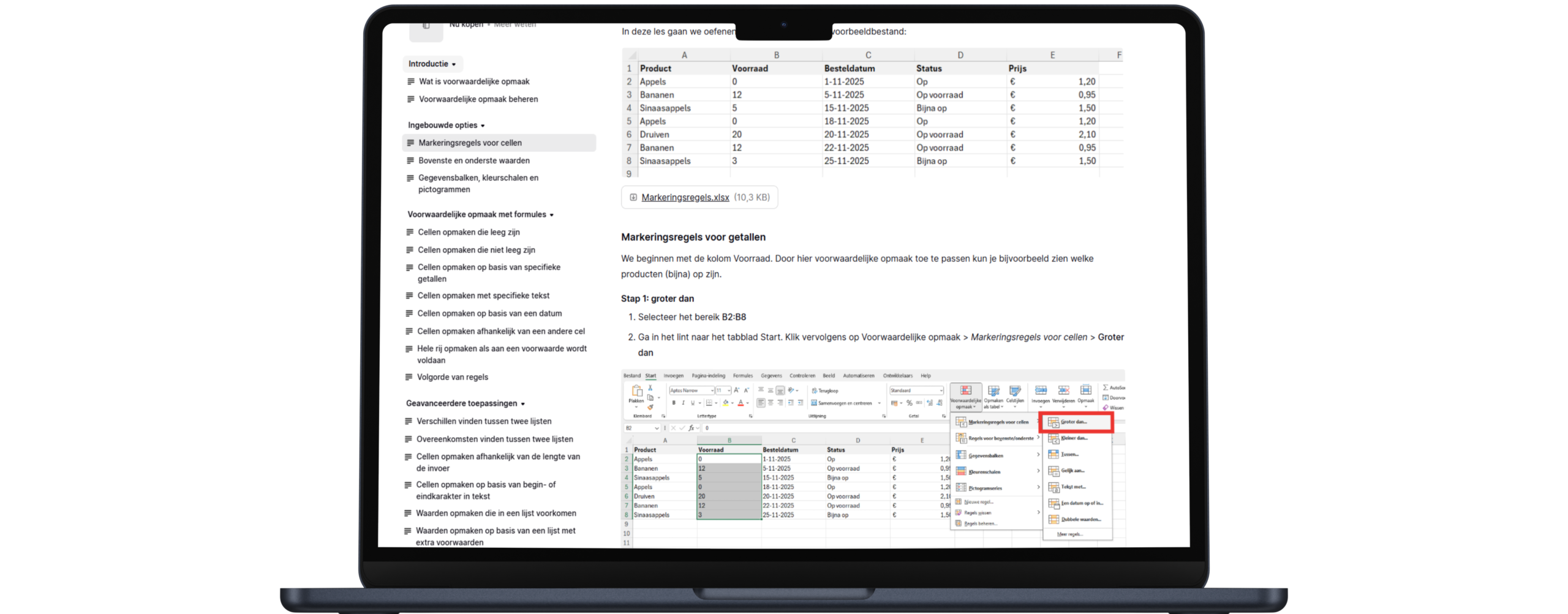Click the Kleurenschalen menu icon
The image size is (1568, 614).
[960, 472]
